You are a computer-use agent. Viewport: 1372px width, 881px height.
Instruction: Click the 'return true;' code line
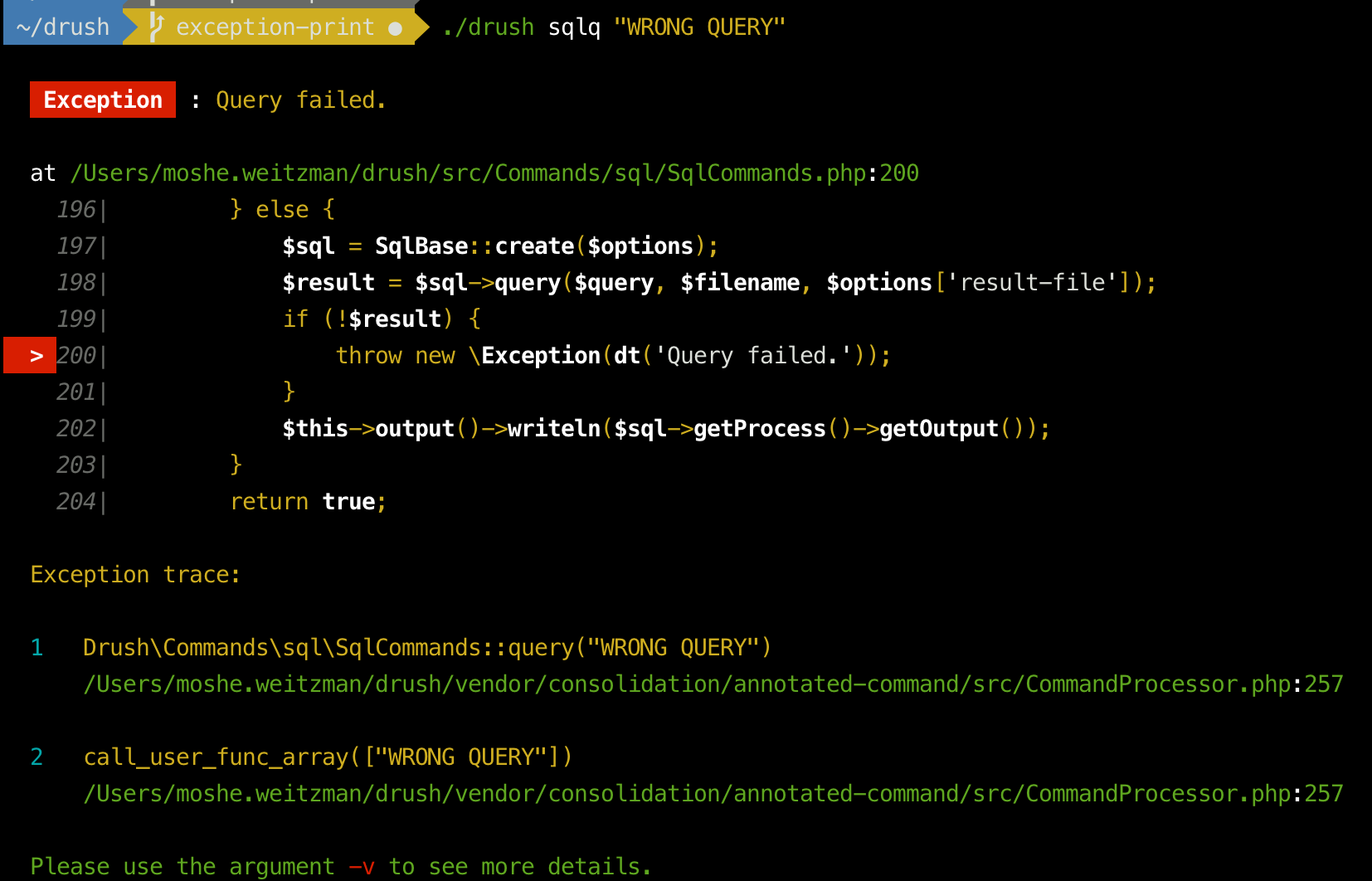coord(308,501)
